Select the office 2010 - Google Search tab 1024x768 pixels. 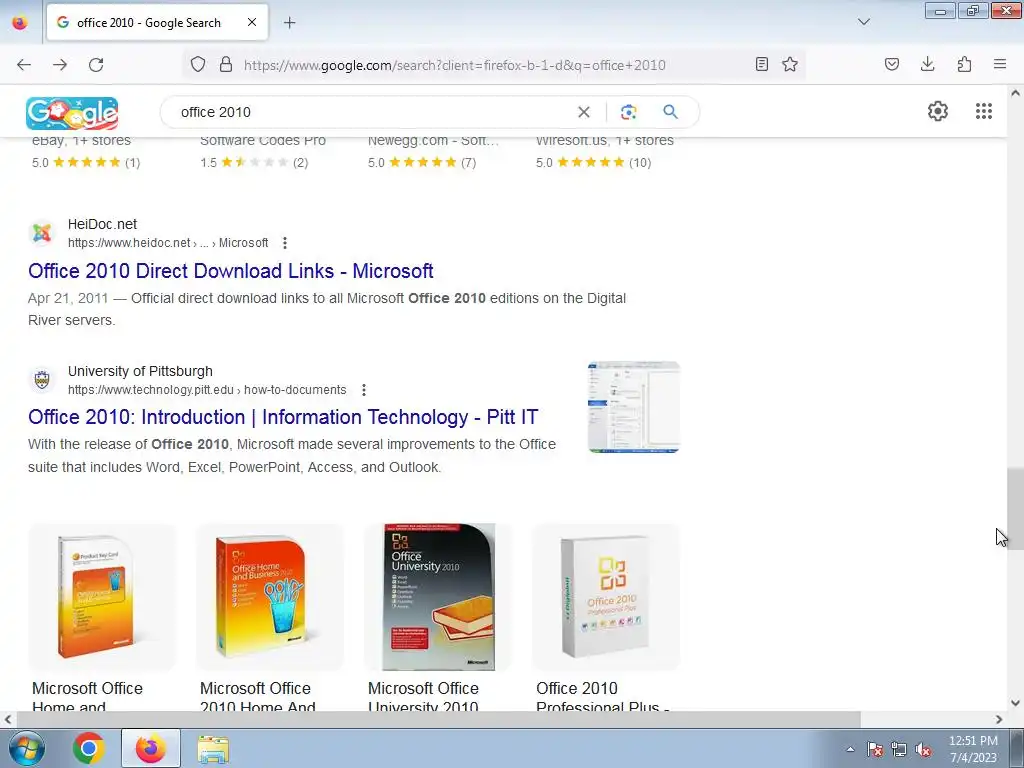click(157, 23)
